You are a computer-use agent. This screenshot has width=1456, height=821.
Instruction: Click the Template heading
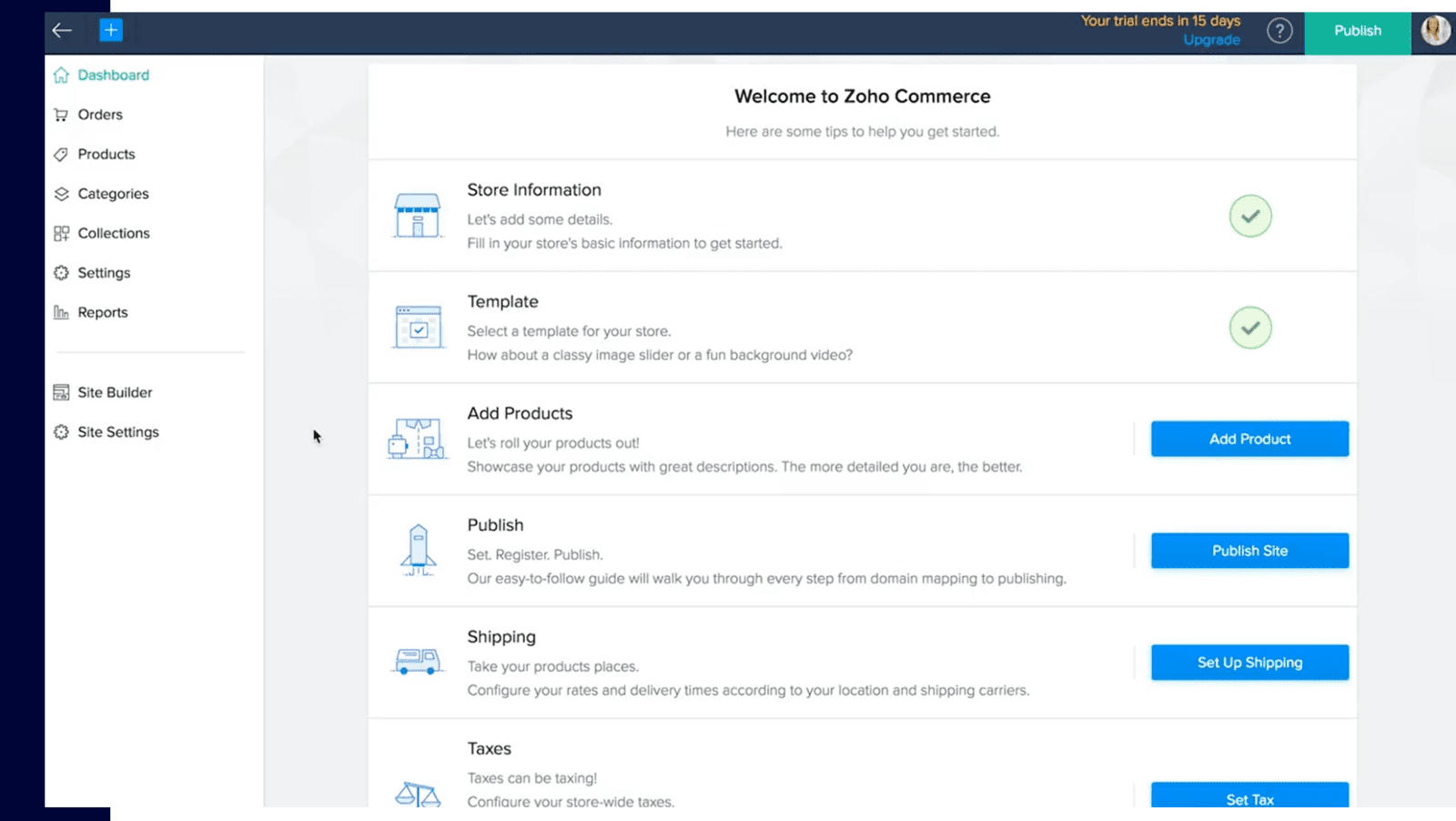pyautogui.click(x=502, y=302)
